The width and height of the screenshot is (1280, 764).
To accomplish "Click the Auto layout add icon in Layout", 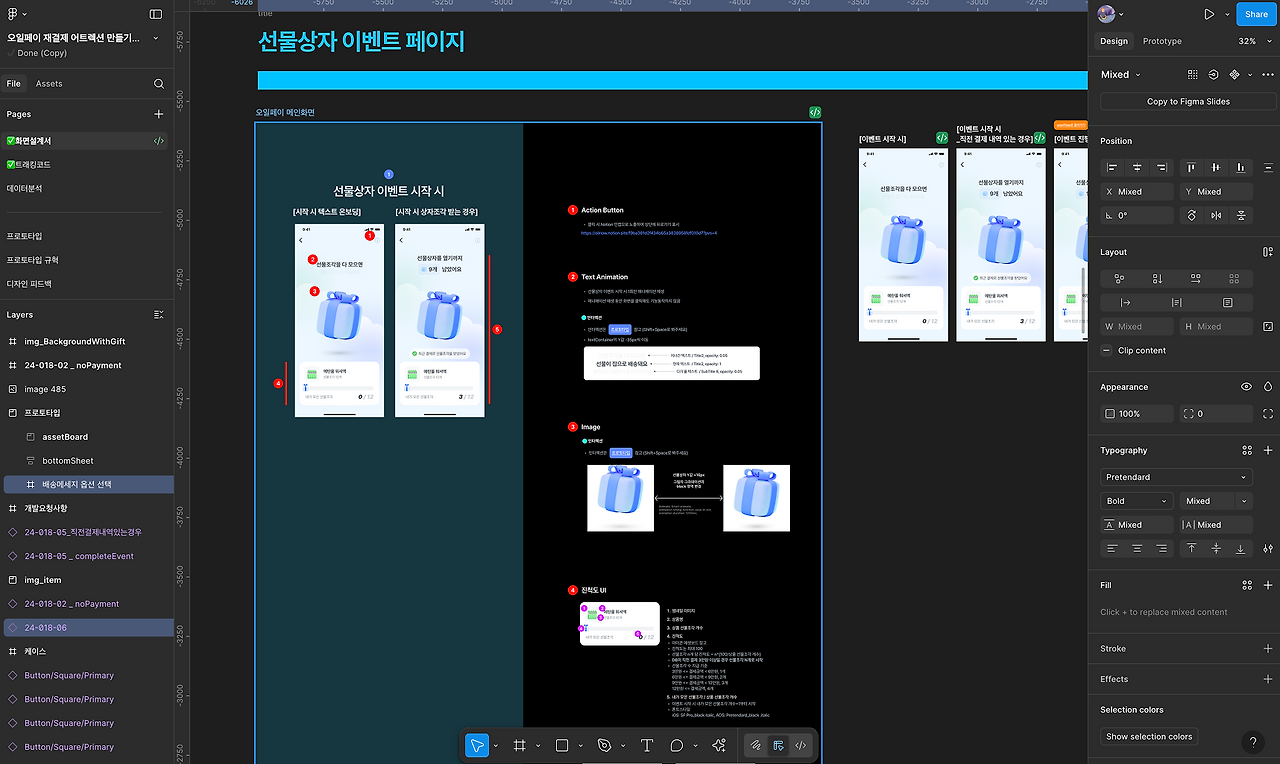I will point(1268,252).
